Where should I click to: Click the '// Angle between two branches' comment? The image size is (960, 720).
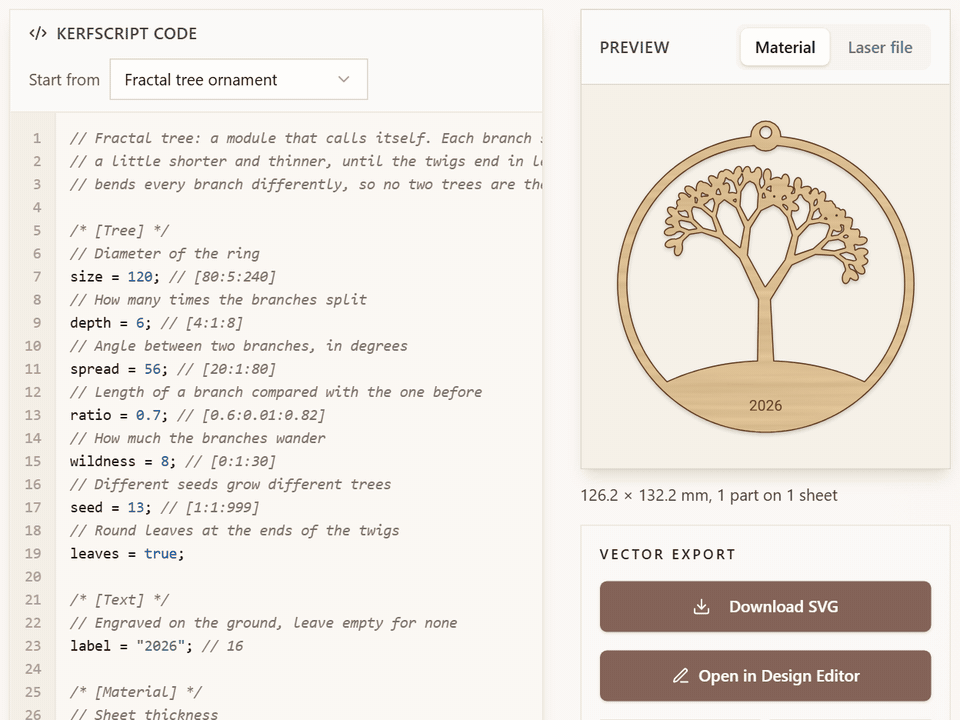239,346
